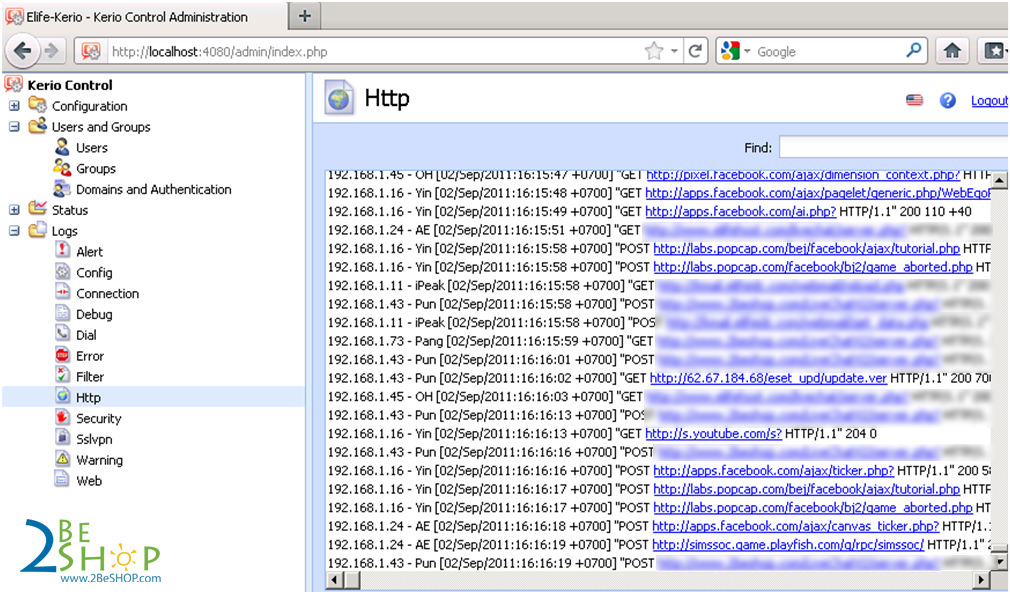
Task: Select the Connection log tree label
Action: point(108,293)
